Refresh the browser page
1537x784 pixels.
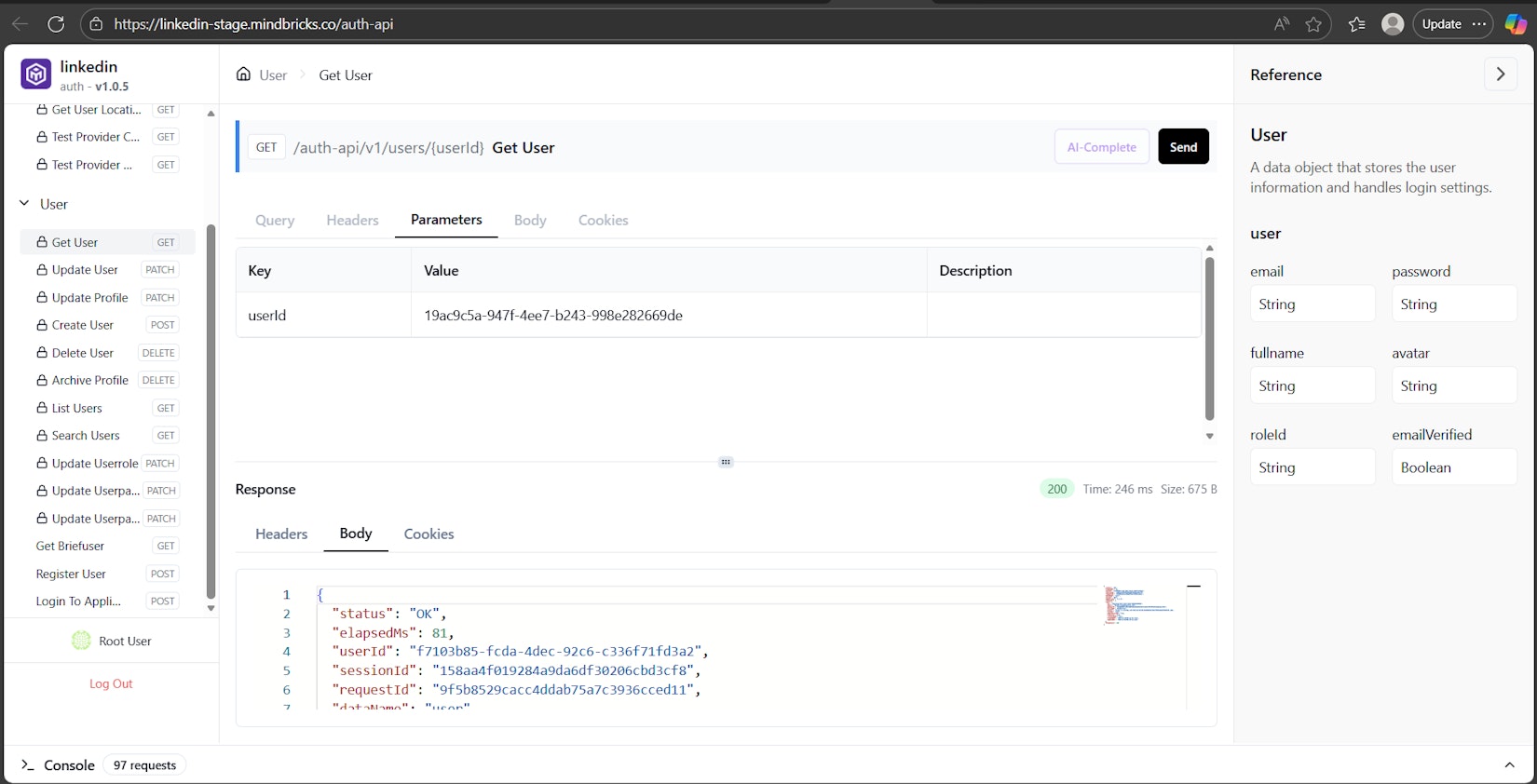(56, 24)
